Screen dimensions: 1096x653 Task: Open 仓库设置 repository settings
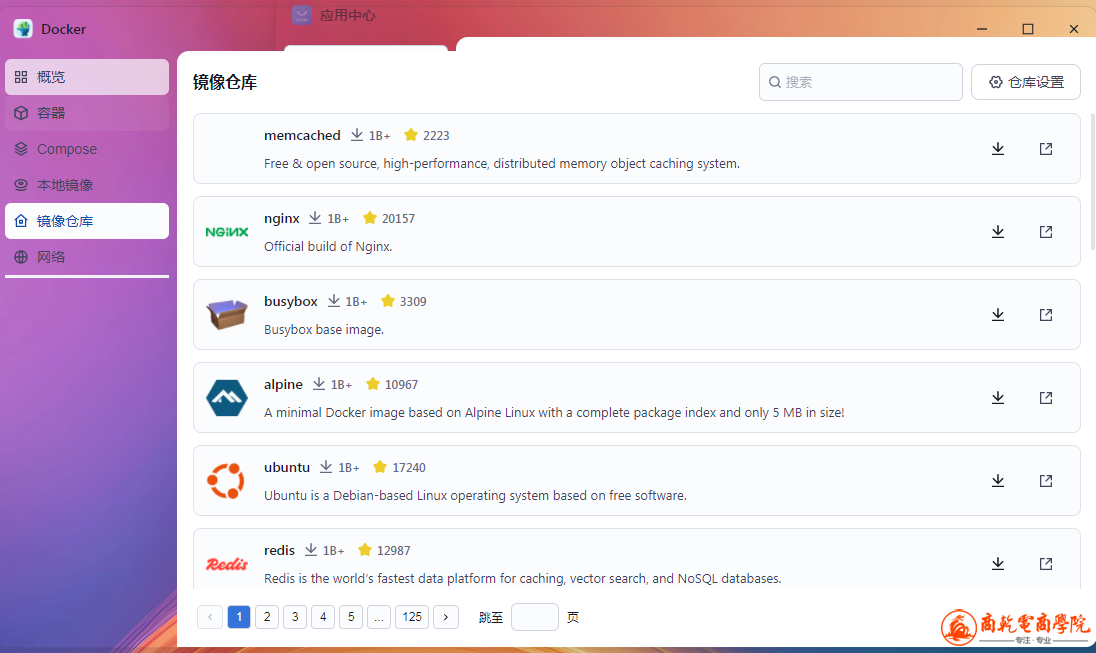(1025, 82)
